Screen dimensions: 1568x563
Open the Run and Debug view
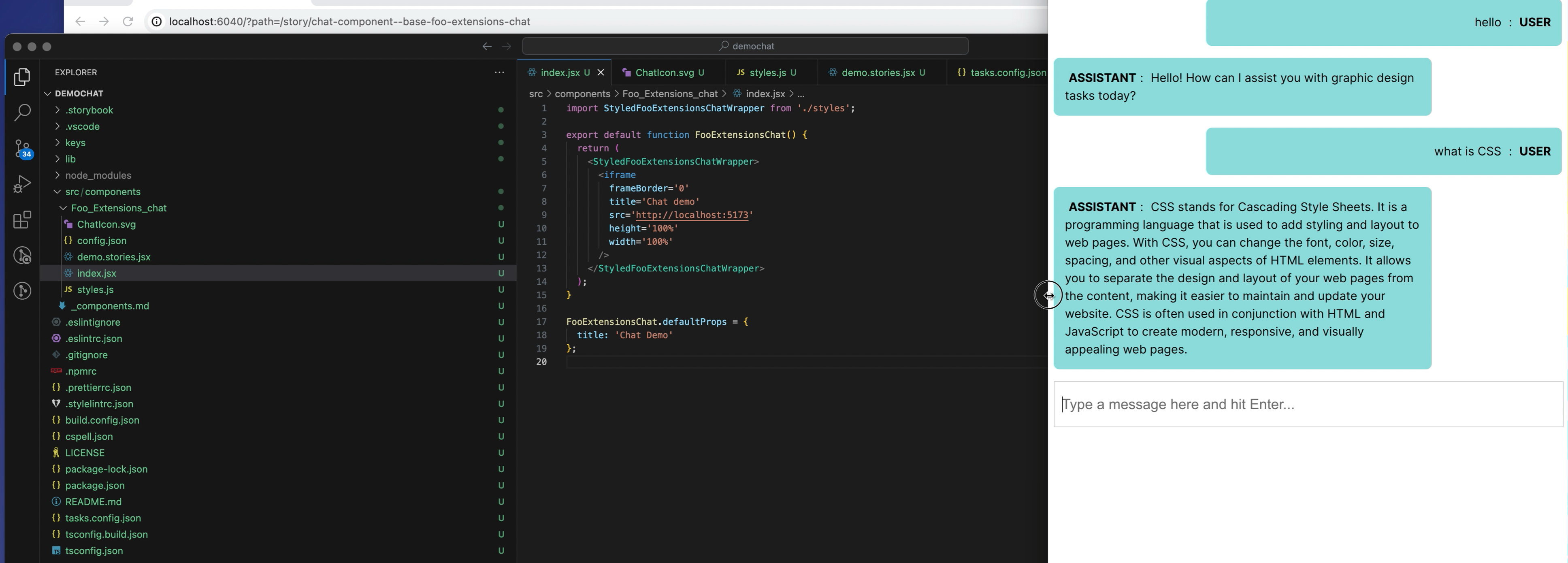pos(23,184)
